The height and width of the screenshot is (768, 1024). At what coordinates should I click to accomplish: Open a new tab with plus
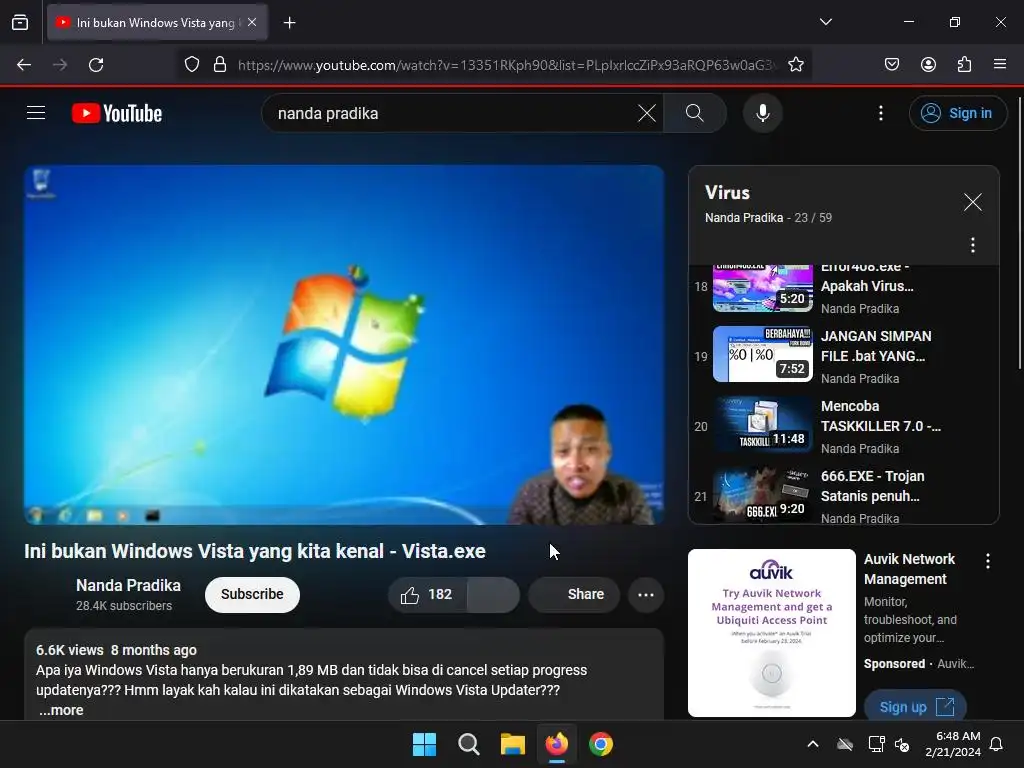click(x=289, y=23)
